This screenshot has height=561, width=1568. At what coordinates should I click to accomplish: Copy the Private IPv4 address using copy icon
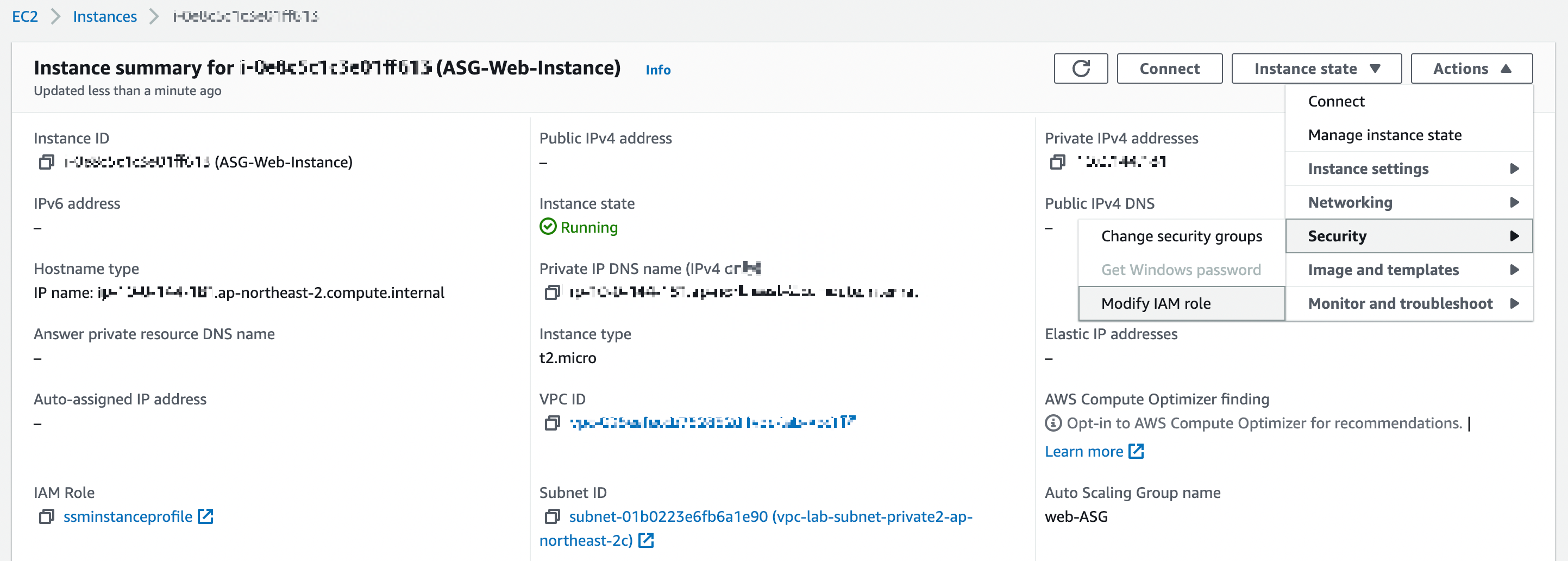point(1057,162)
